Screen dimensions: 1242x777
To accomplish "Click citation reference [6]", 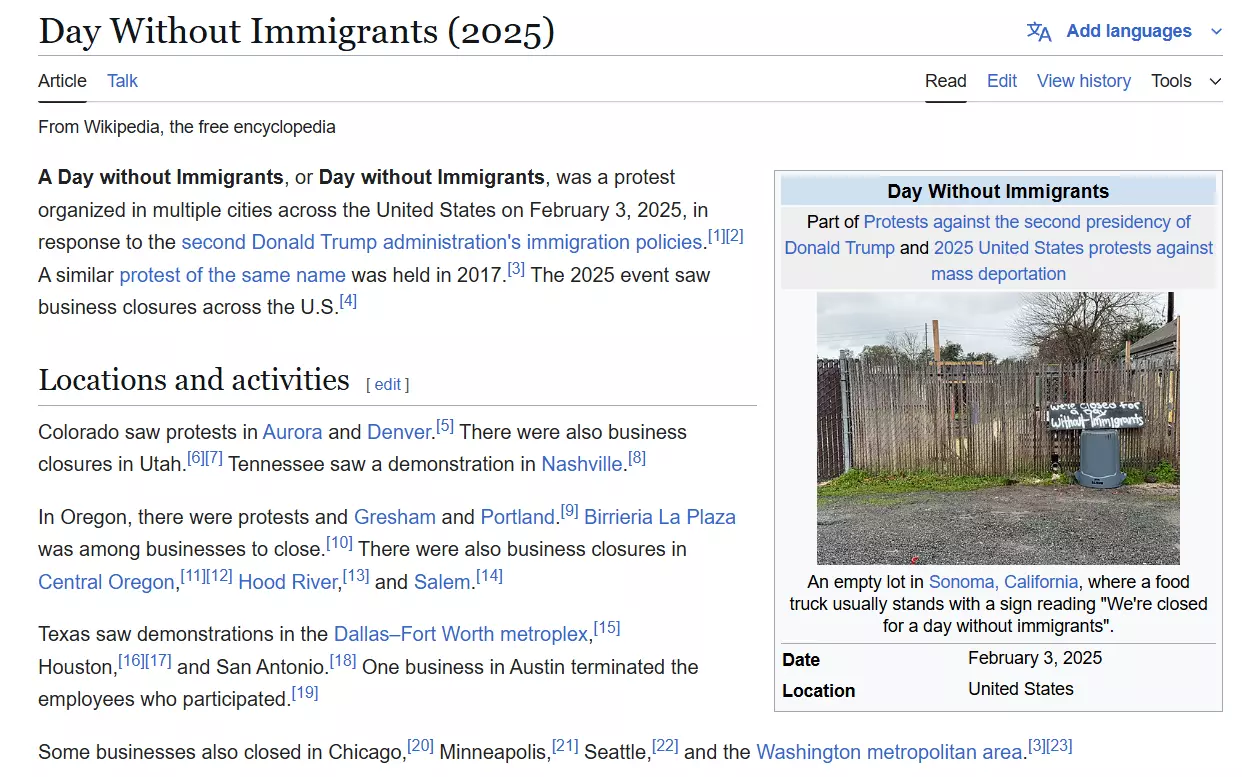I will (196, 458).
